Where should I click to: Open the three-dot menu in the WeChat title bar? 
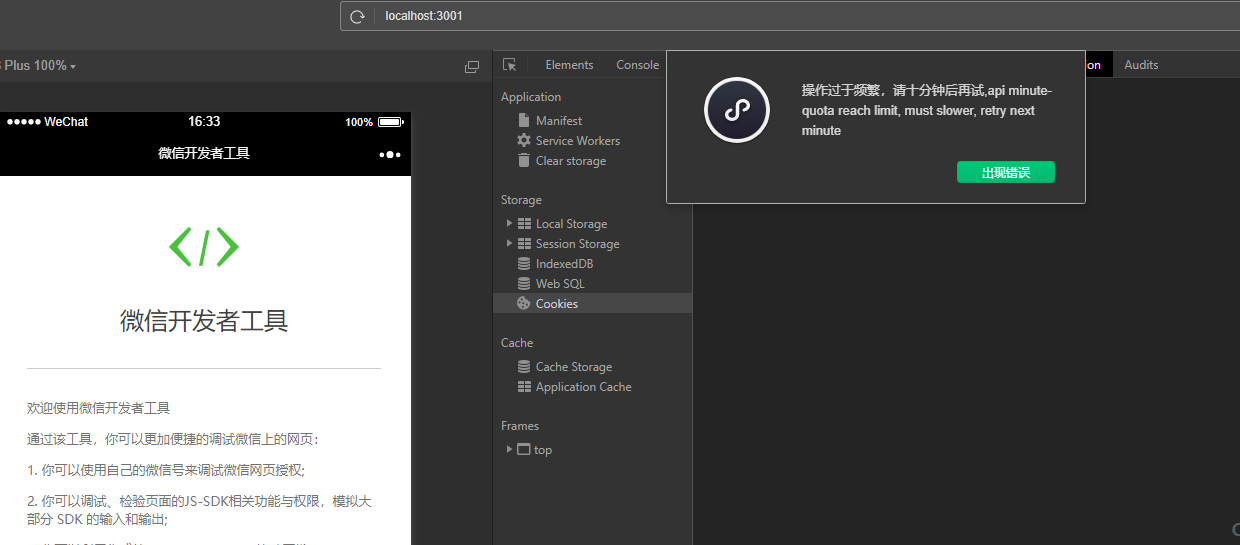tap(390, 154)
